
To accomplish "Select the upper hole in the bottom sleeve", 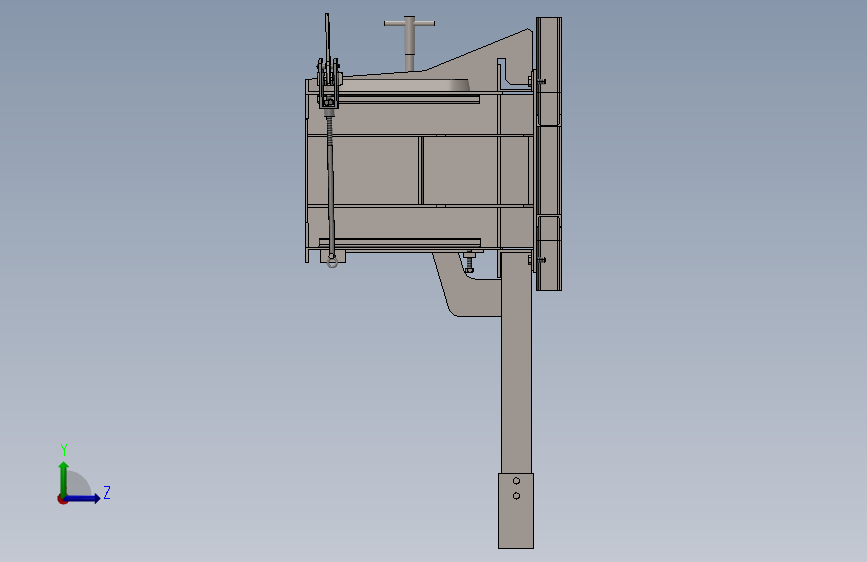I will click(x=516, y=481).
